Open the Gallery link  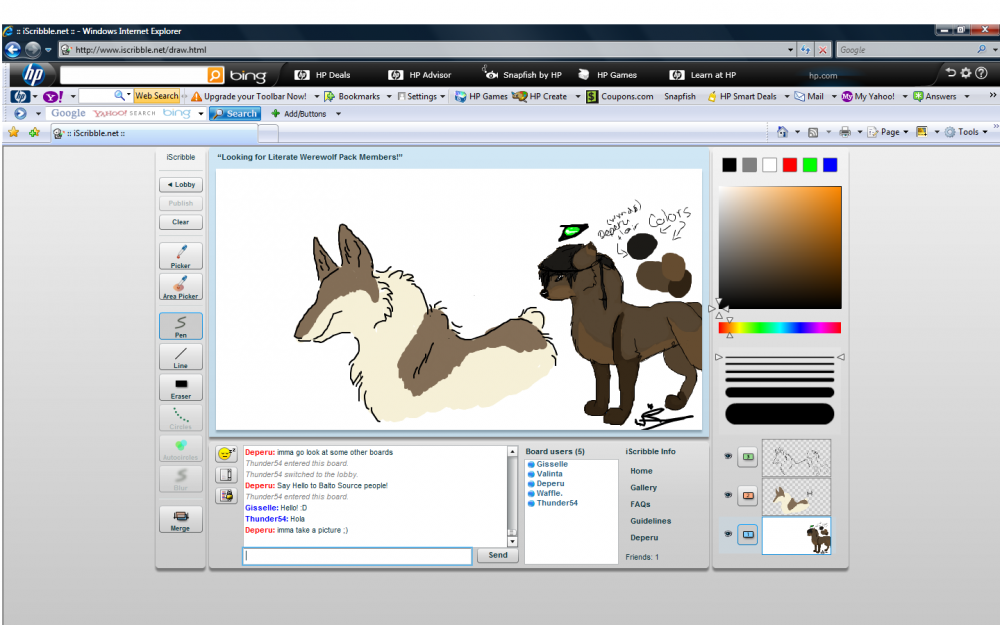(643, 487)
